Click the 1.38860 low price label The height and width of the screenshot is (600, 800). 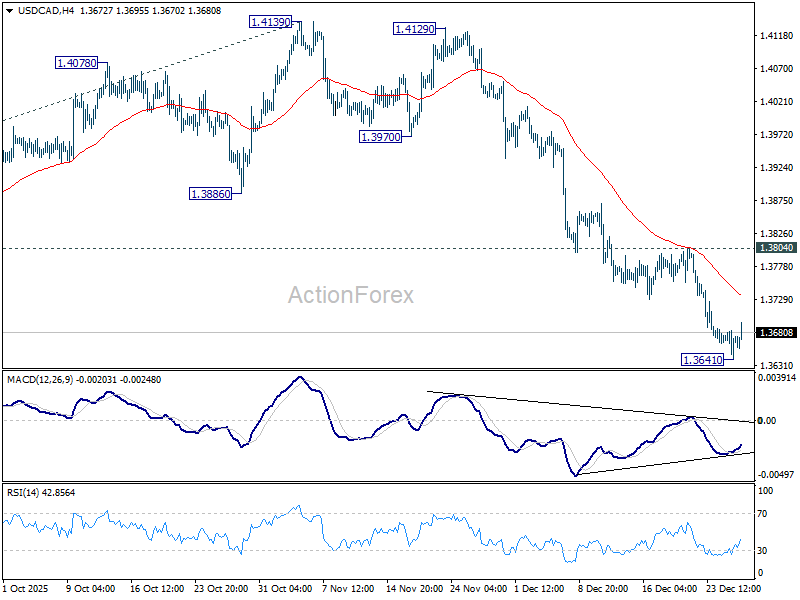pos(210,194)
